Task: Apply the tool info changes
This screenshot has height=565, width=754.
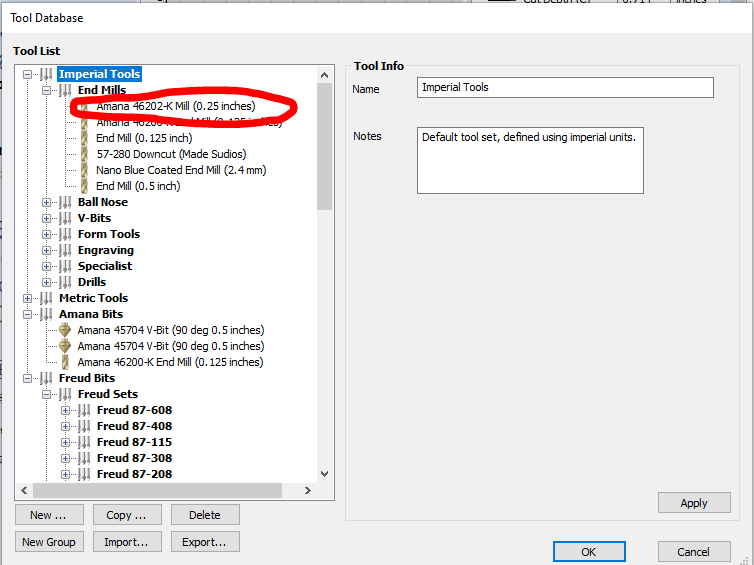Action: tap(694, 503)
